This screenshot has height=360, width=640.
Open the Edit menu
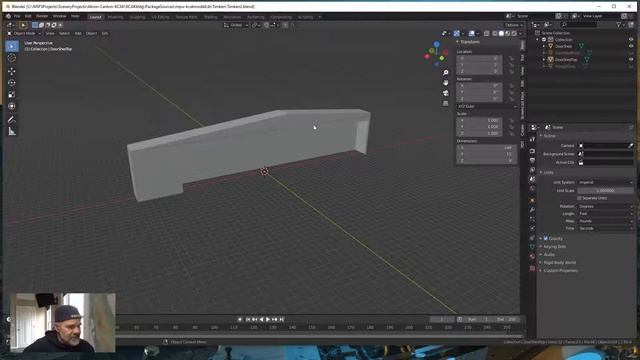(28, 16)
